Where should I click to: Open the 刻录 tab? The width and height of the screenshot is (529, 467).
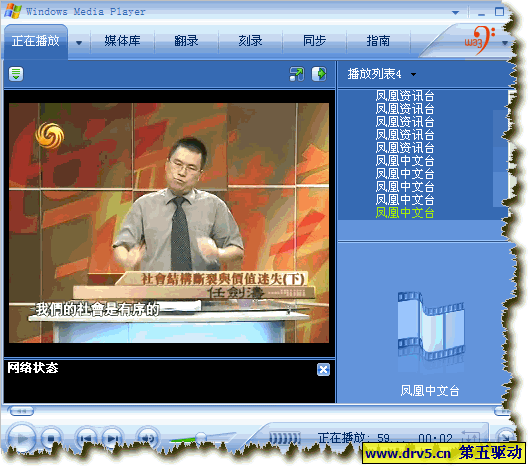coord(250,41)
